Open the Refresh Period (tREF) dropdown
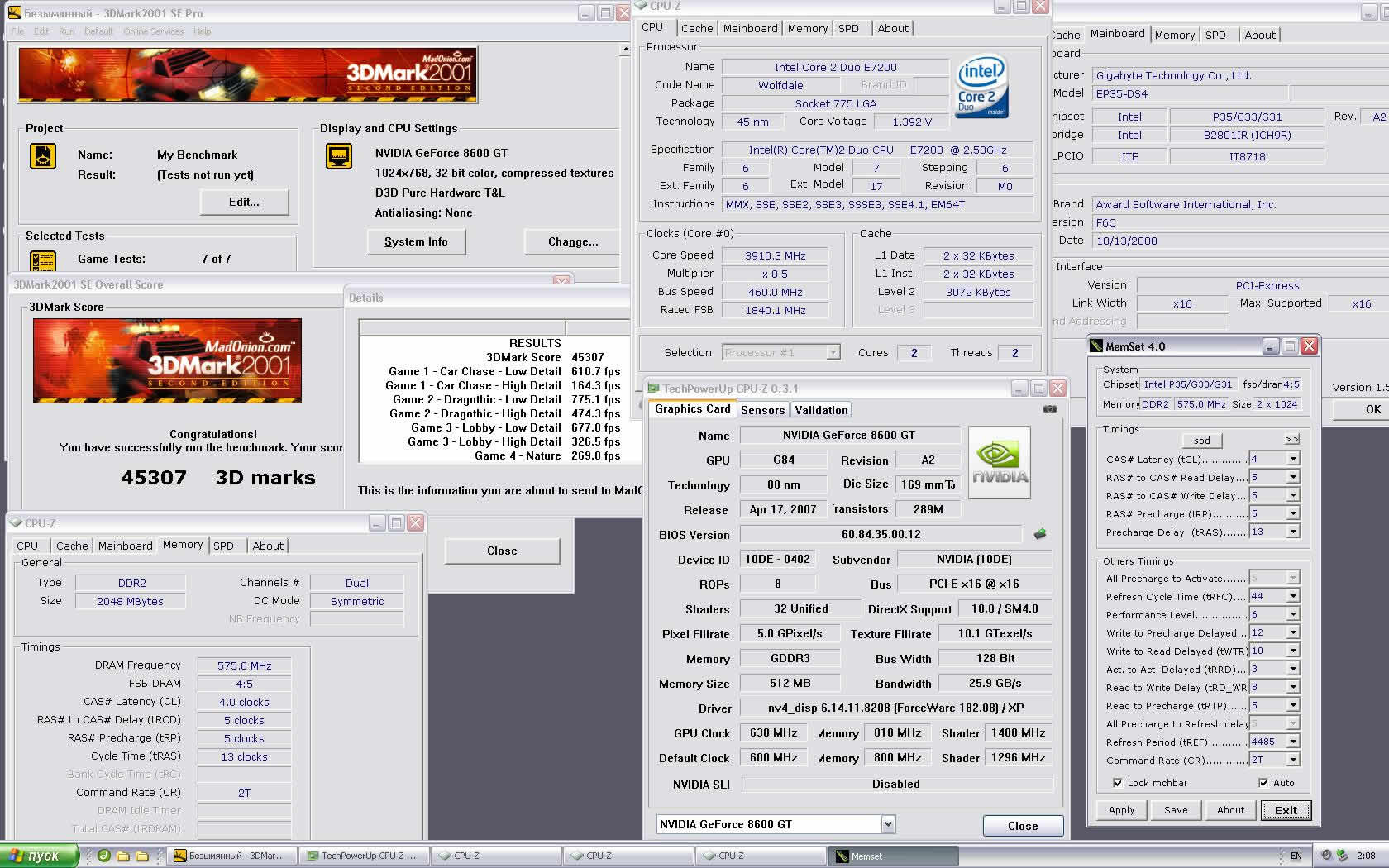 pyautogui.click(x=1293, y=742)
